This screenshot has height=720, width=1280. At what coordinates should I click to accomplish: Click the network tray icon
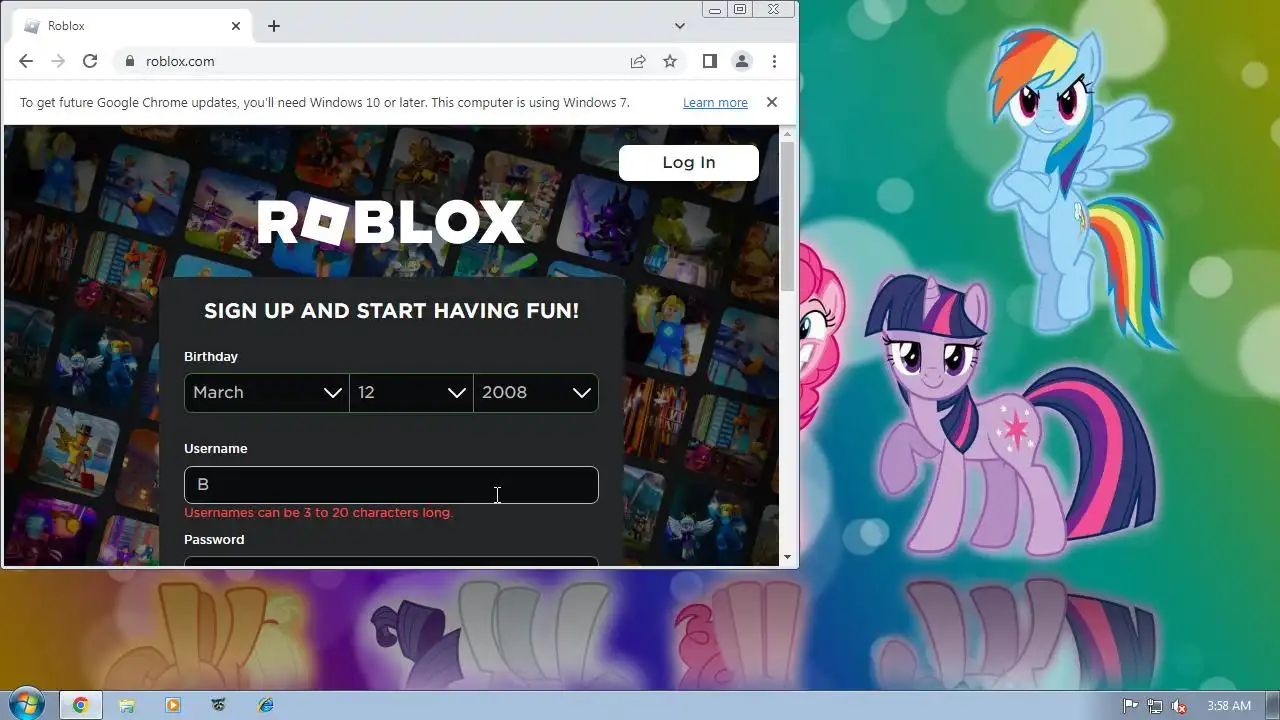1155,706
